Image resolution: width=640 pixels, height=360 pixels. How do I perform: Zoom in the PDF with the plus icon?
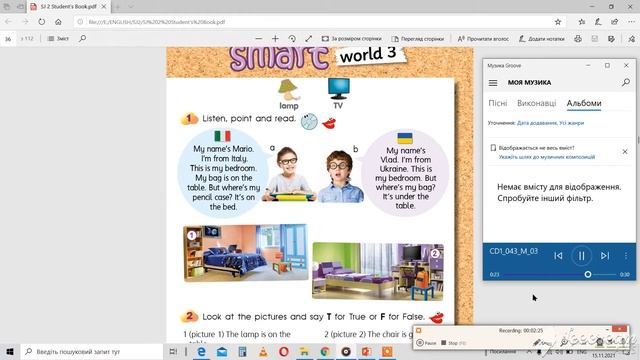[x=275, y=38]
